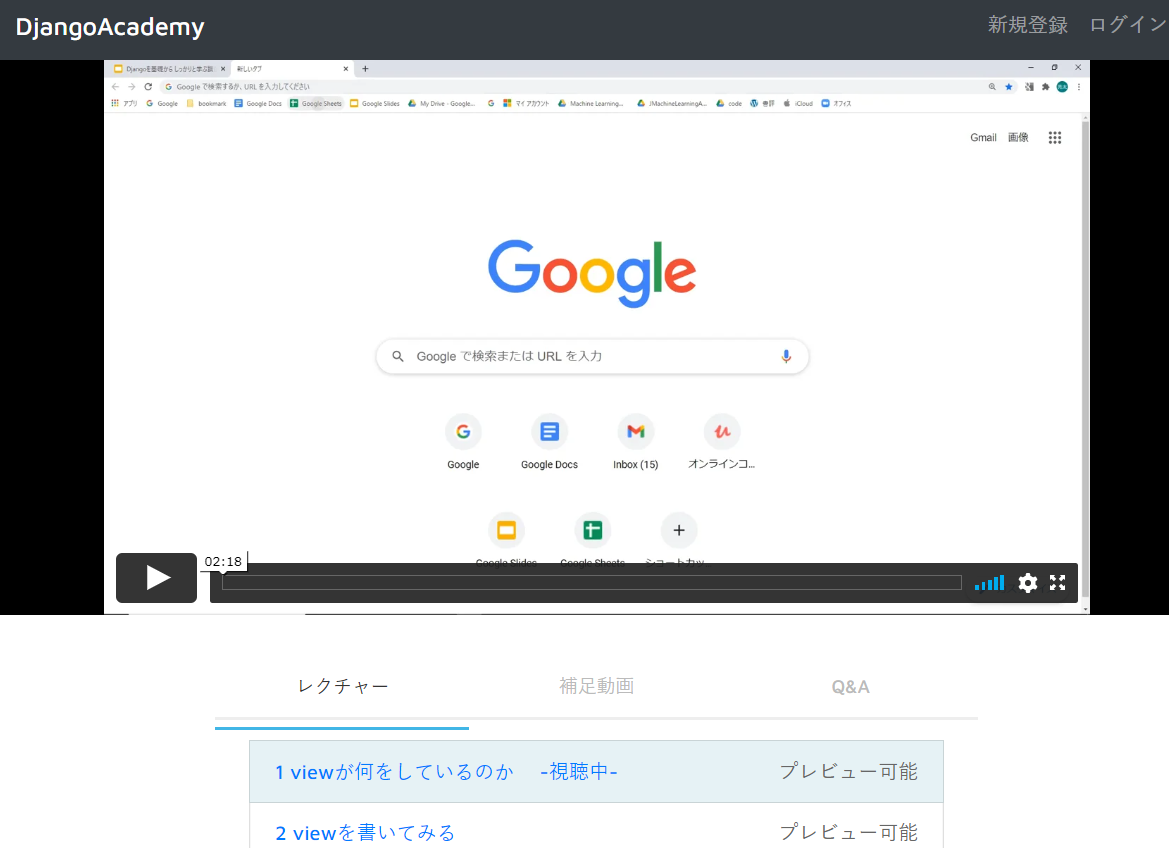Click the video progress seek bar
The image size is (1169, 848).
pos(590,583)
